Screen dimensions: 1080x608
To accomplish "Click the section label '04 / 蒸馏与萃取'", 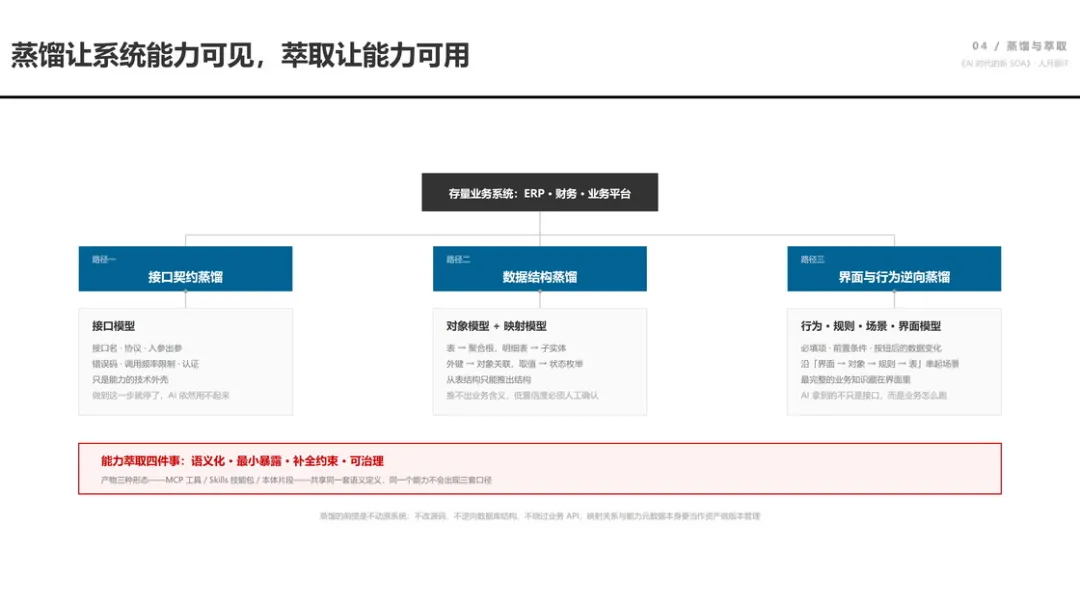I will [x=1019, y=46].
